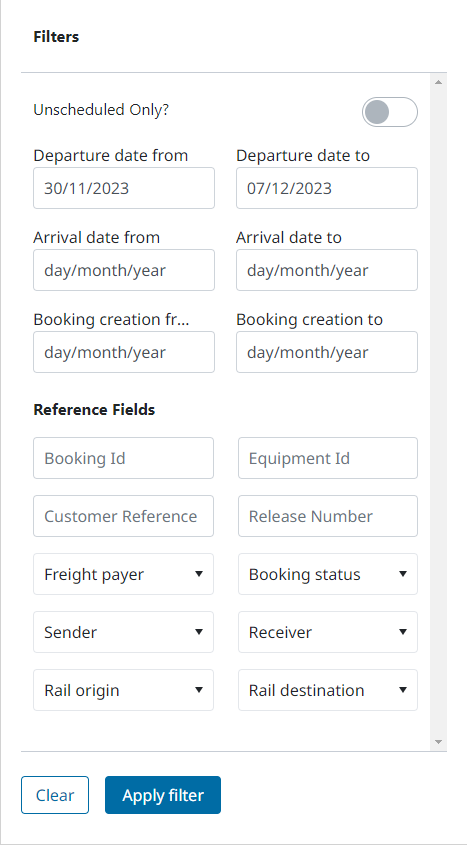The width and height of the screenshot is (467, 845).
Task: Open the Sender dropdown list
Action: pos(123,632)
